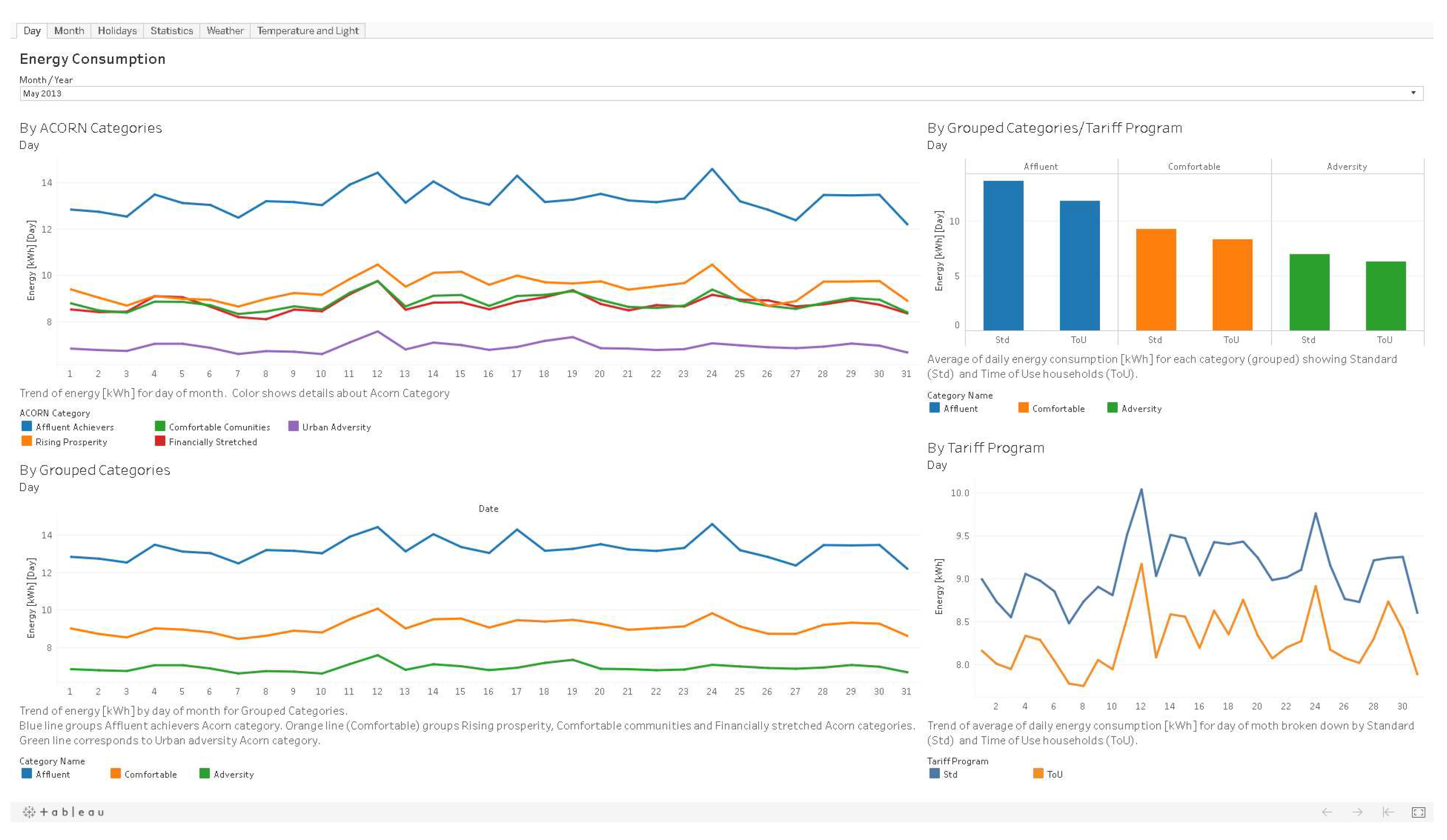1447x840 pixels.
Task: Click the Affluent Std blue bar
Action: (1003, 255)
